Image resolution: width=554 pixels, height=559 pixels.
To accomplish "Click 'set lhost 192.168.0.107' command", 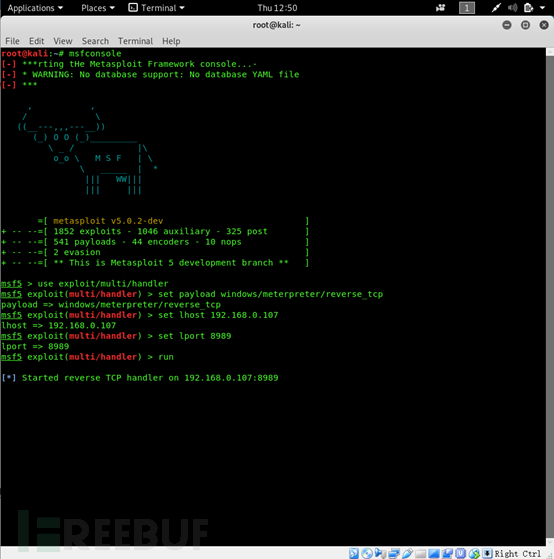I will (218, 315).
